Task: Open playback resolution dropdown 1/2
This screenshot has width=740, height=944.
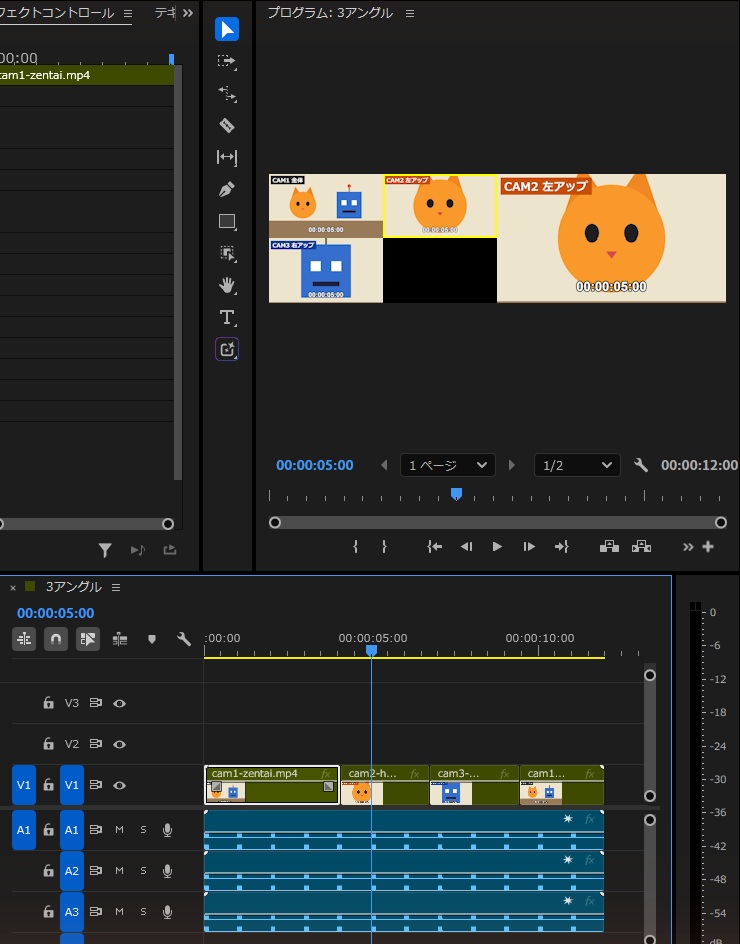Action: (577, 465)
